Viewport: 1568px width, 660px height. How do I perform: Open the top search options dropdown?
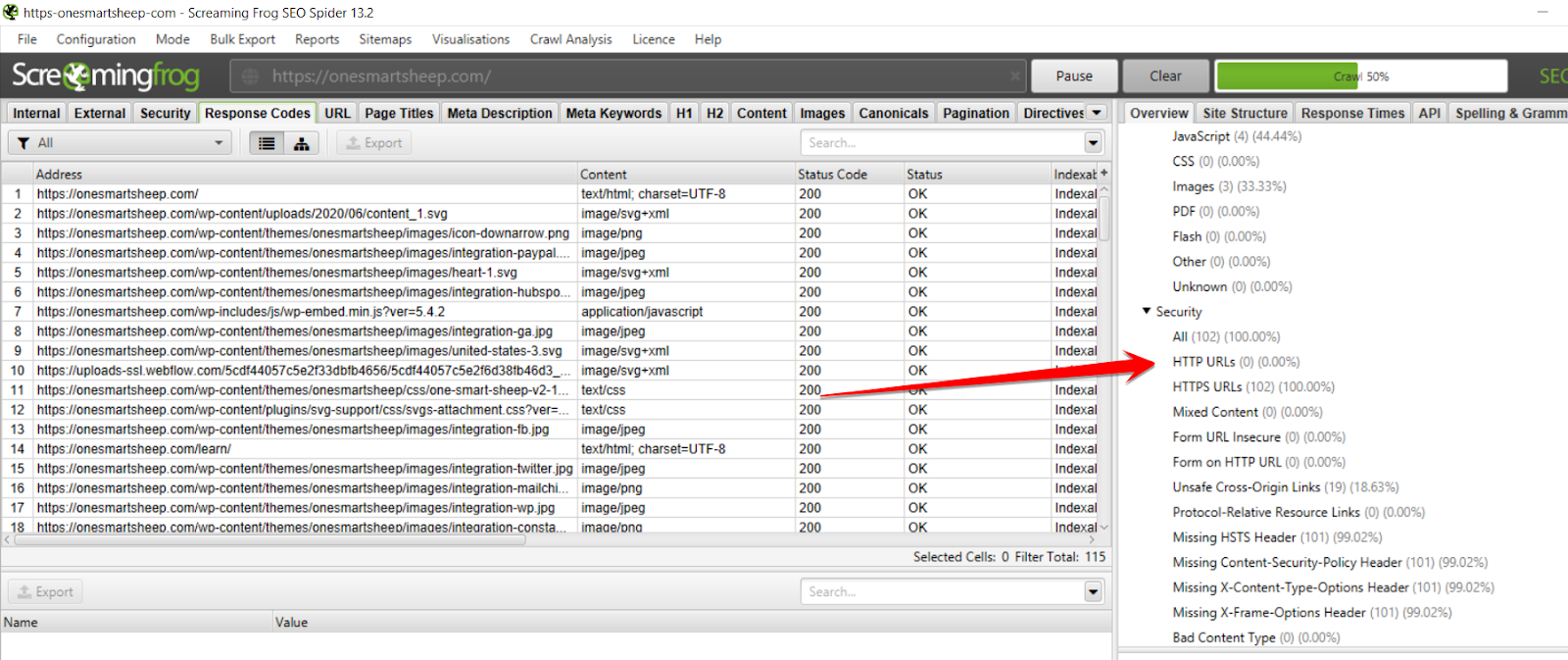(1094, 143)
